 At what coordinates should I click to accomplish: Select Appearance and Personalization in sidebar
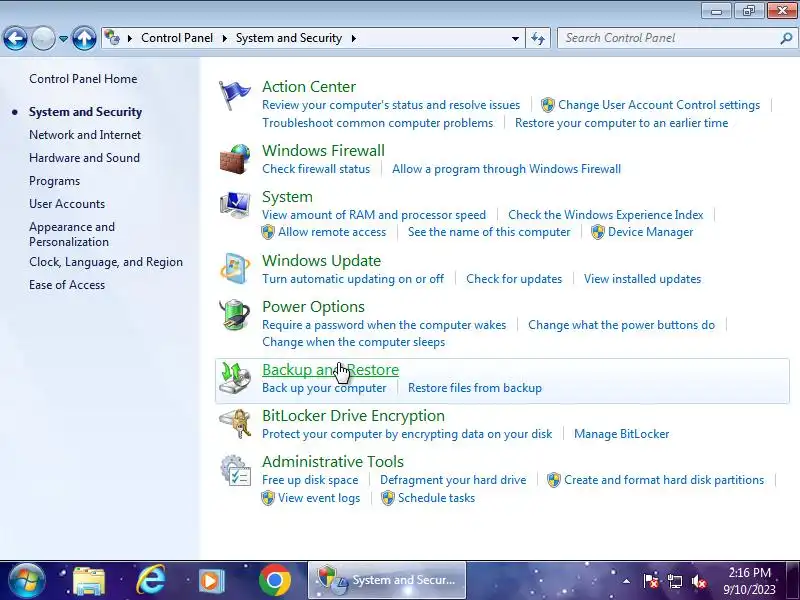(x=72, y=234)
